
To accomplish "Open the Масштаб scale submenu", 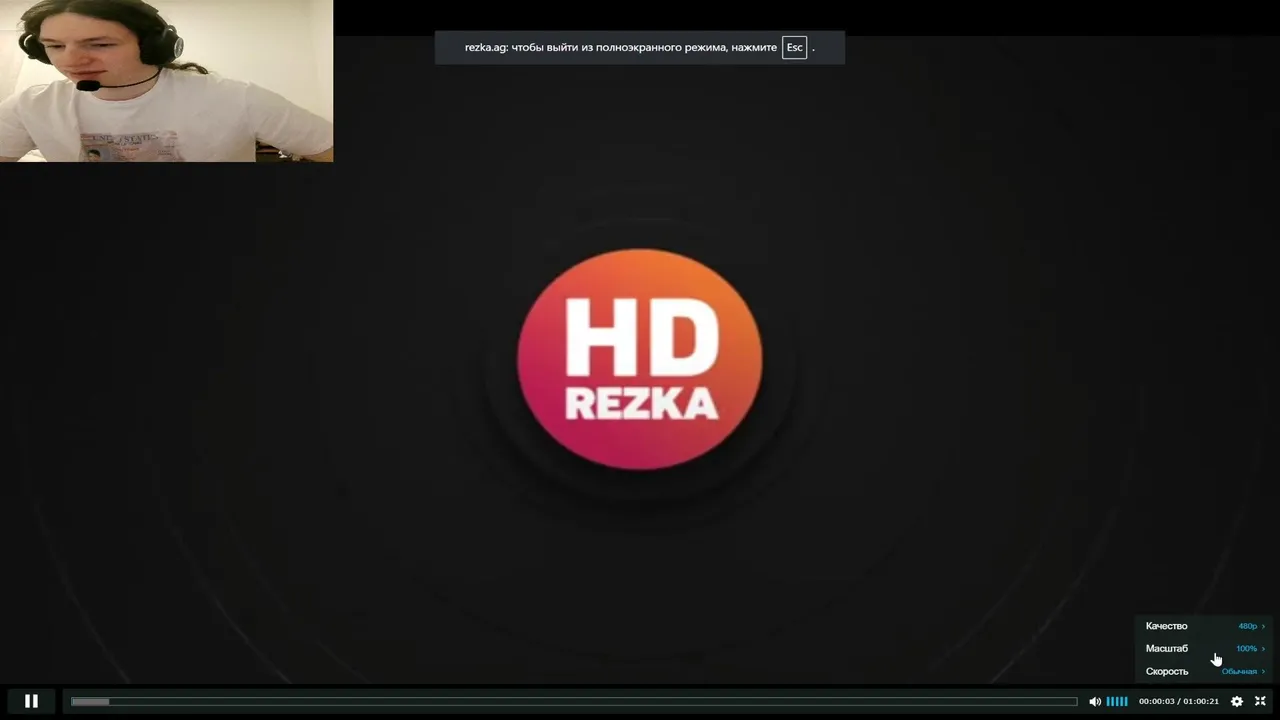I will [1206, 649].
